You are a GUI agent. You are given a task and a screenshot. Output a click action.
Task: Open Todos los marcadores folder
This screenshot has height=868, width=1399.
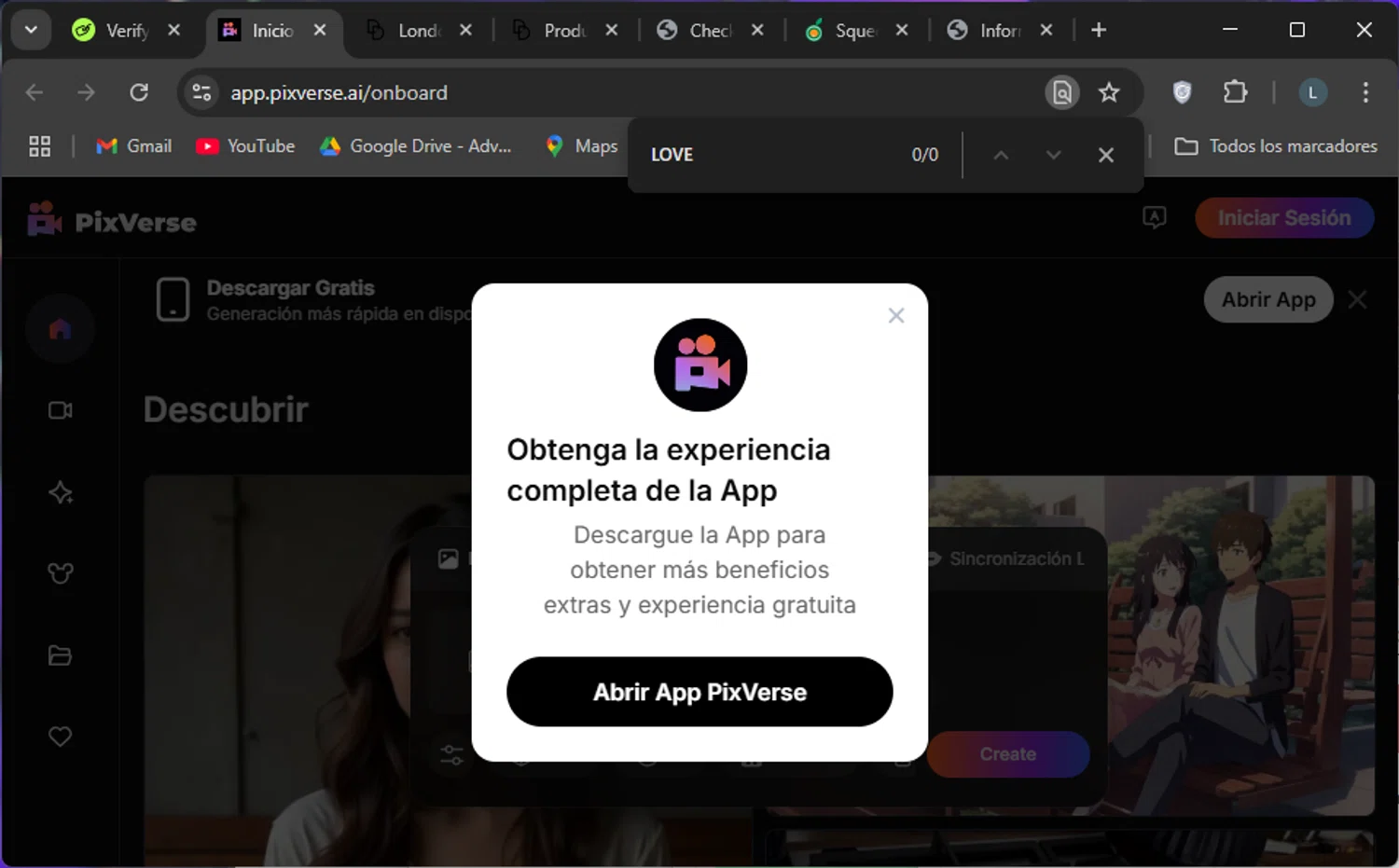click(1276, 146)
